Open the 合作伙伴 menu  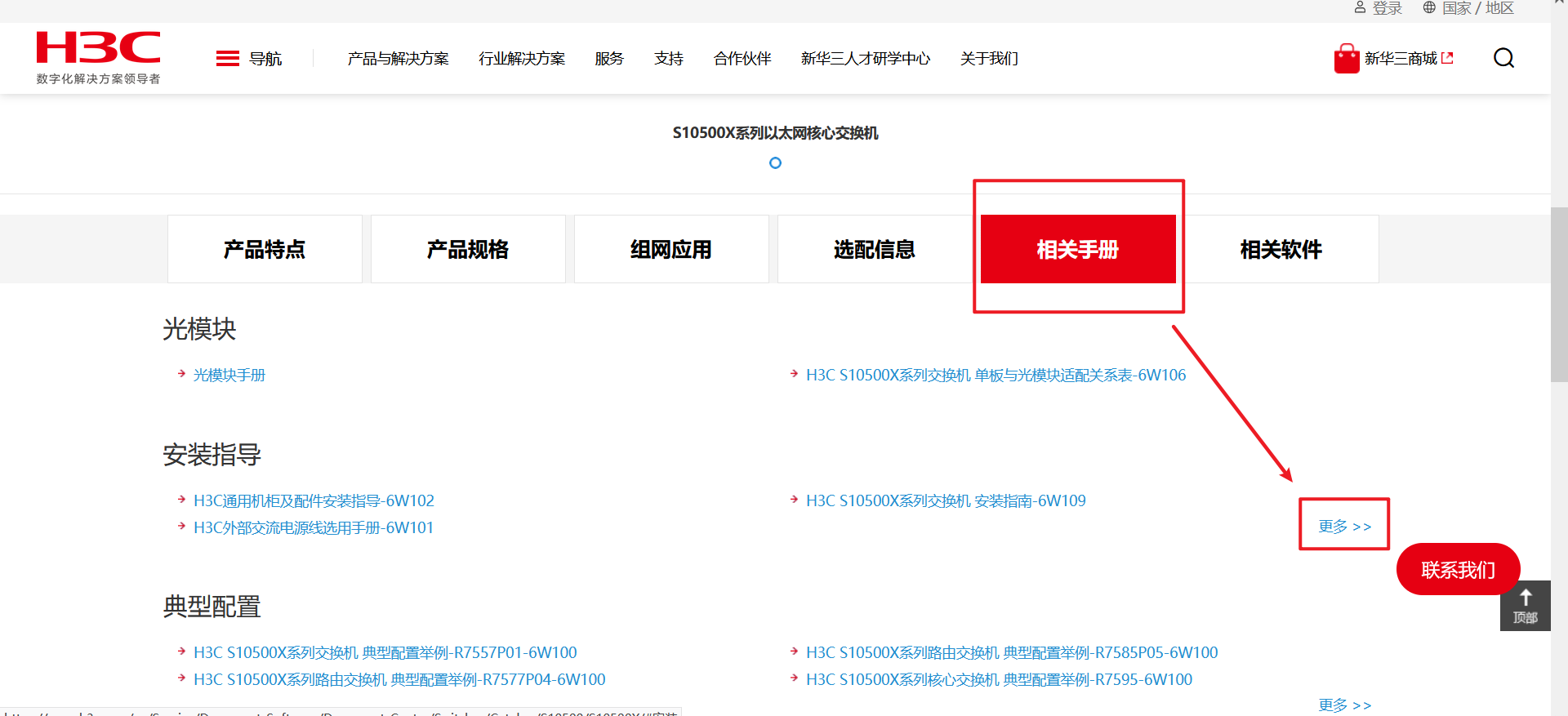tap(742, 59)
